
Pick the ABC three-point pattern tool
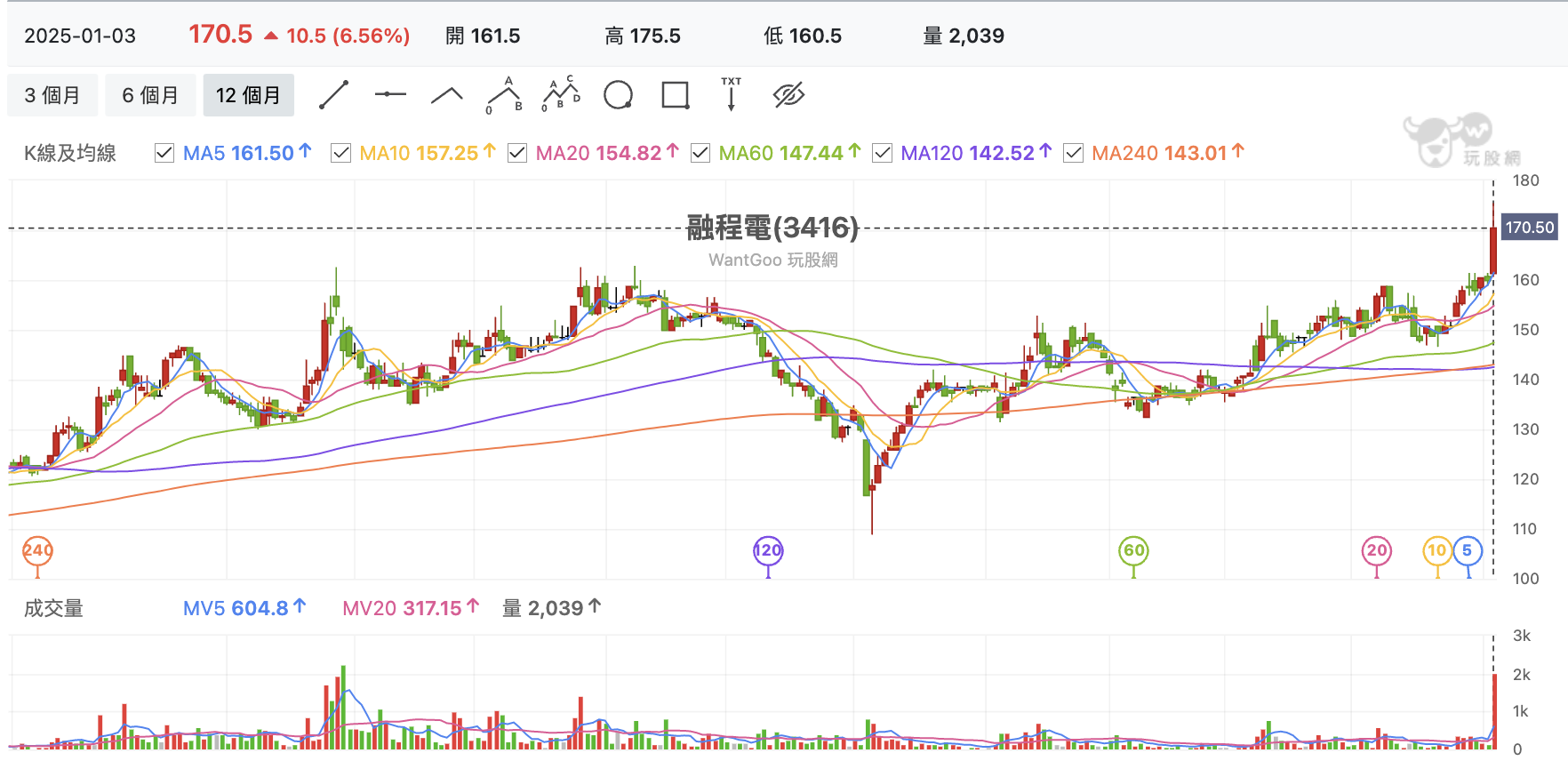(504, 94)
